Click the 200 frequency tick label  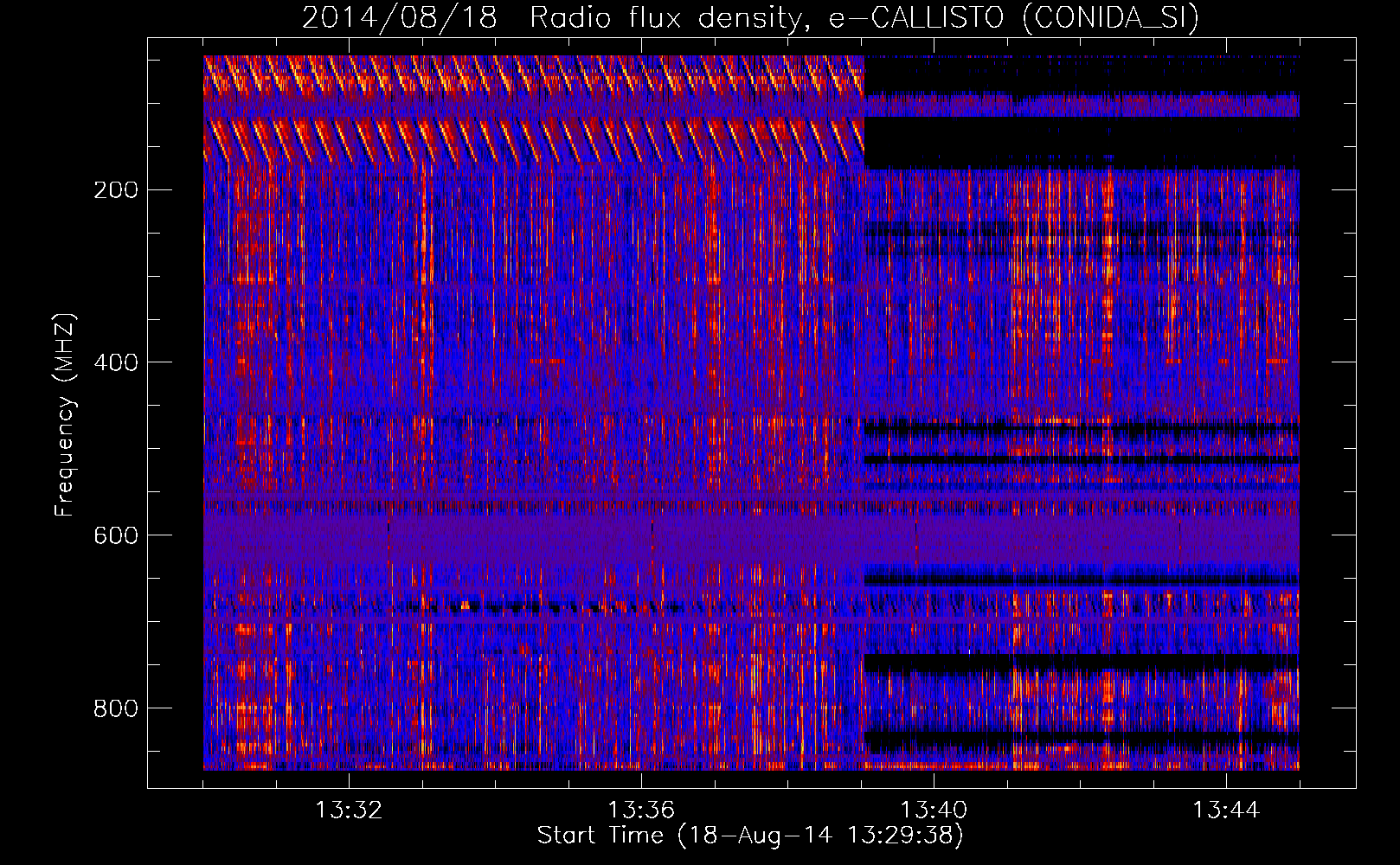coord(115,190)
